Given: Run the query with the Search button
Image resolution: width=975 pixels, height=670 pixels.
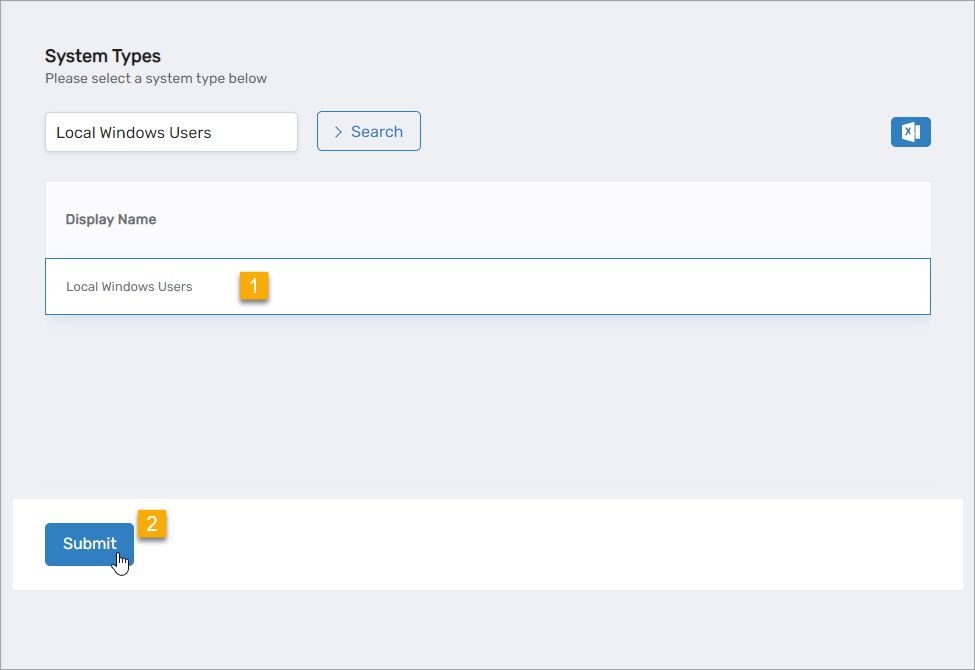Looking at the screenshot, I should tap(368, 131).
